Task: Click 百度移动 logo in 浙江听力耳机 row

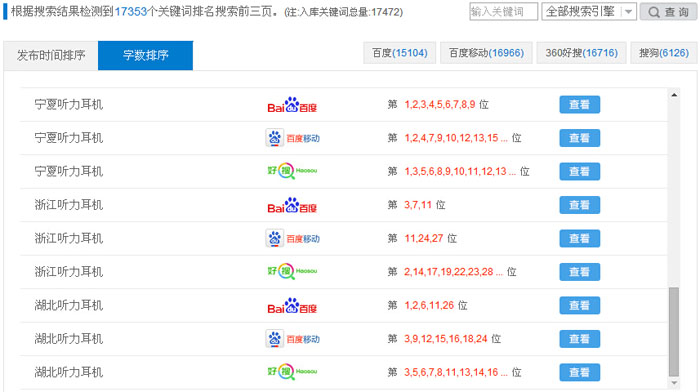Action: tap(292, 238)
